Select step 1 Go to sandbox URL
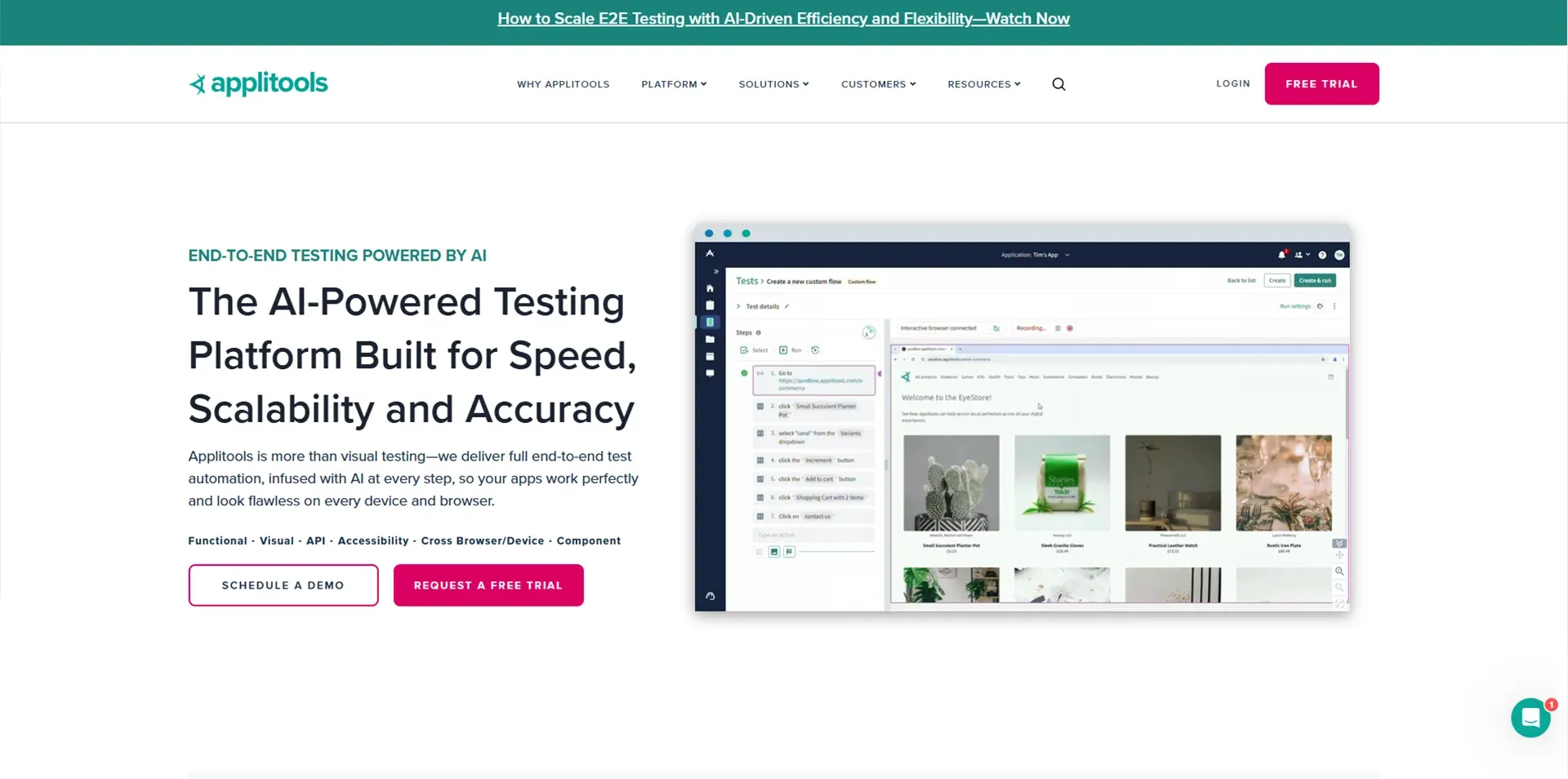Screen dimensions: 1568x779 pos(813,381)
